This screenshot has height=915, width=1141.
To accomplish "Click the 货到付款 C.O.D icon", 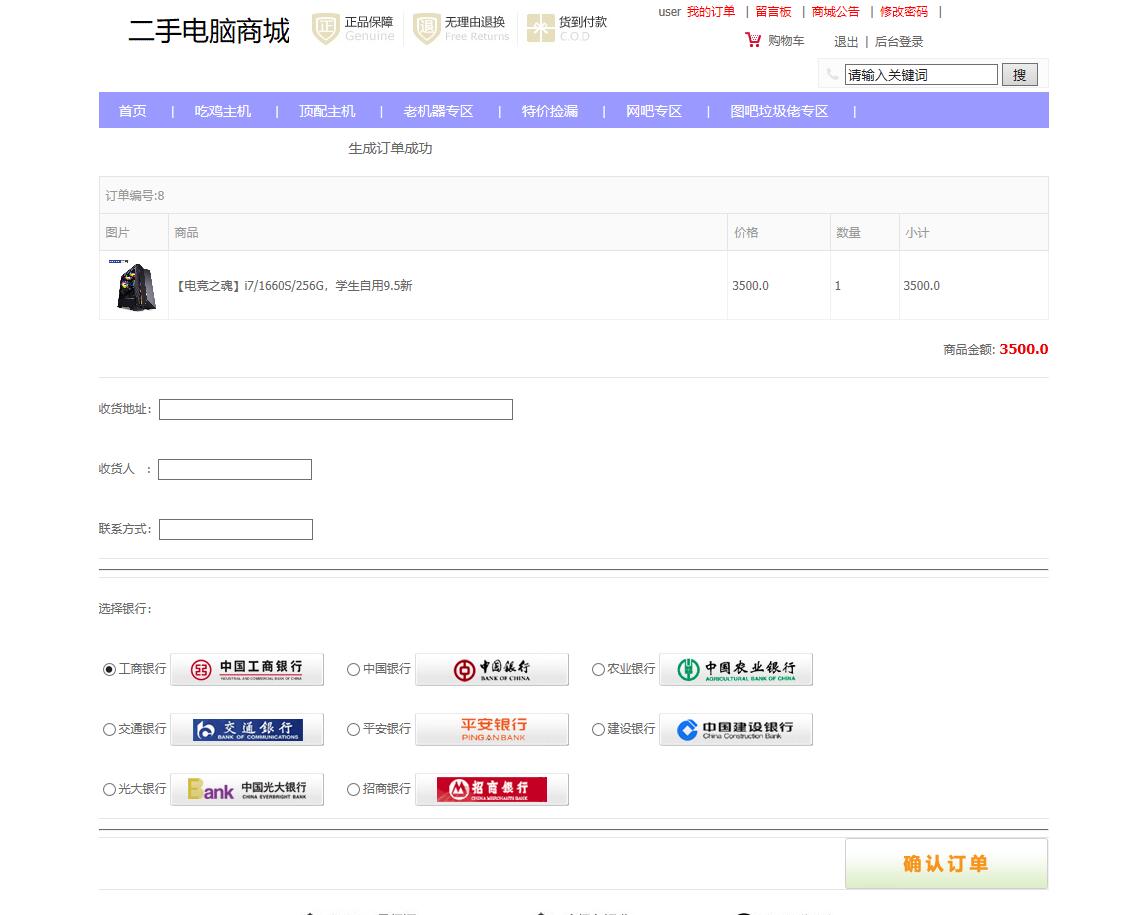I will (x=542, y=29).
